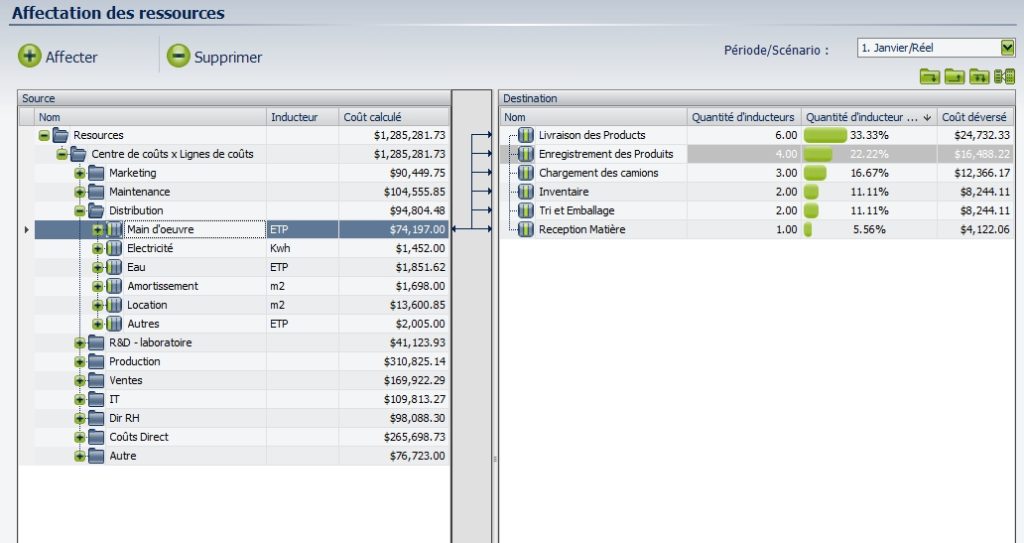This screenshot has height=543, width=1024.
Task: Click the folder icon with double down arrows
Action: (979, 76)
